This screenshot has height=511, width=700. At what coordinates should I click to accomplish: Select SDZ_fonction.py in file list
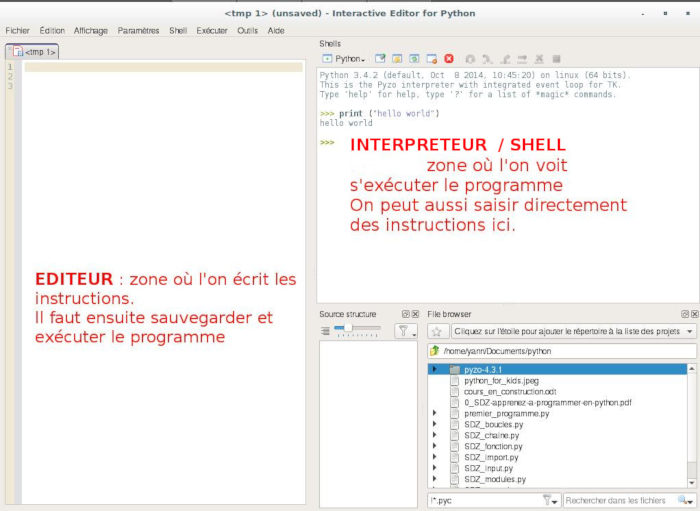click(493, 446)
